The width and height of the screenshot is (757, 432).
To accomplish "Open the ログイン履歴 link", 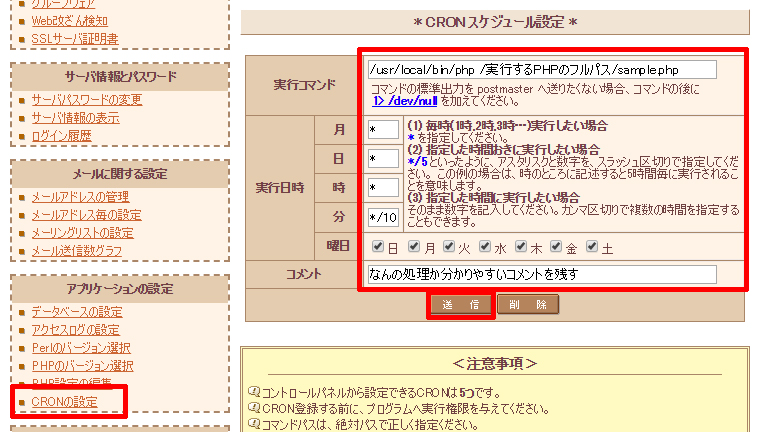I will [x=61, y=135].
